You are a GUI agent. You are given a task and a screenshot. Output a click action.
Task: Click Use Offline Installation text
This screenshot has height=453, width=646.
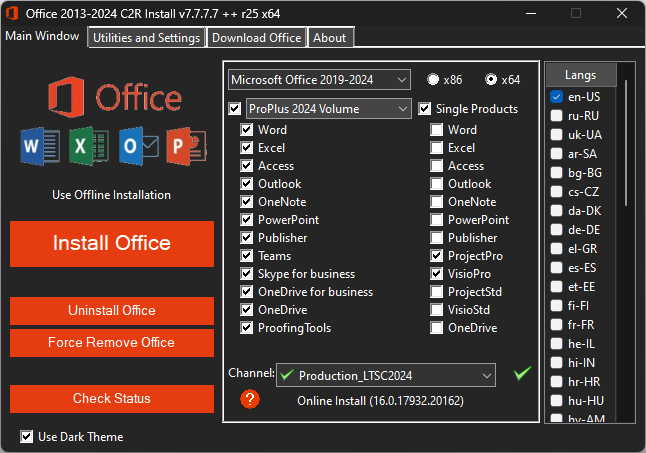tap(111, 195)
